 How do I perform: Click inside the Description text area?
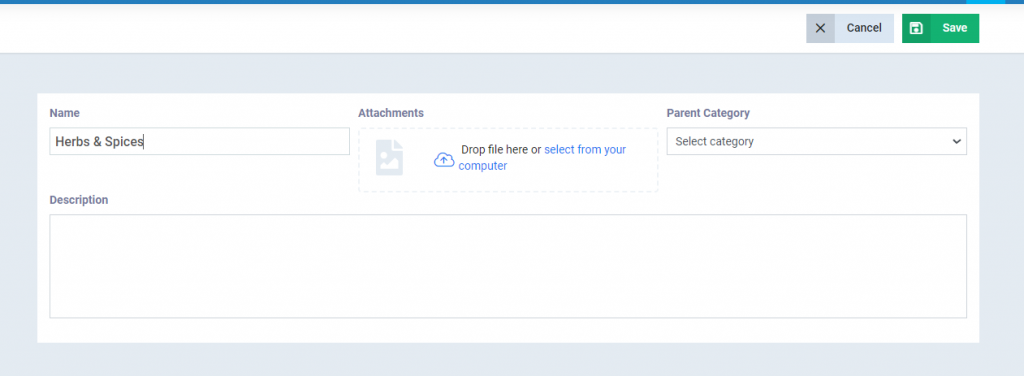click(508, 266)
